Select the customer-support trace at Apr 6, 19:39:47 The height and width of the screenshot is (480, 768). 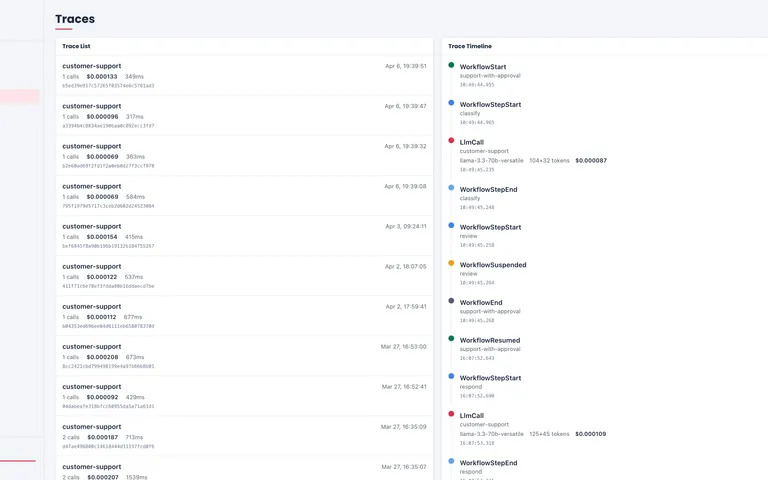244,115
